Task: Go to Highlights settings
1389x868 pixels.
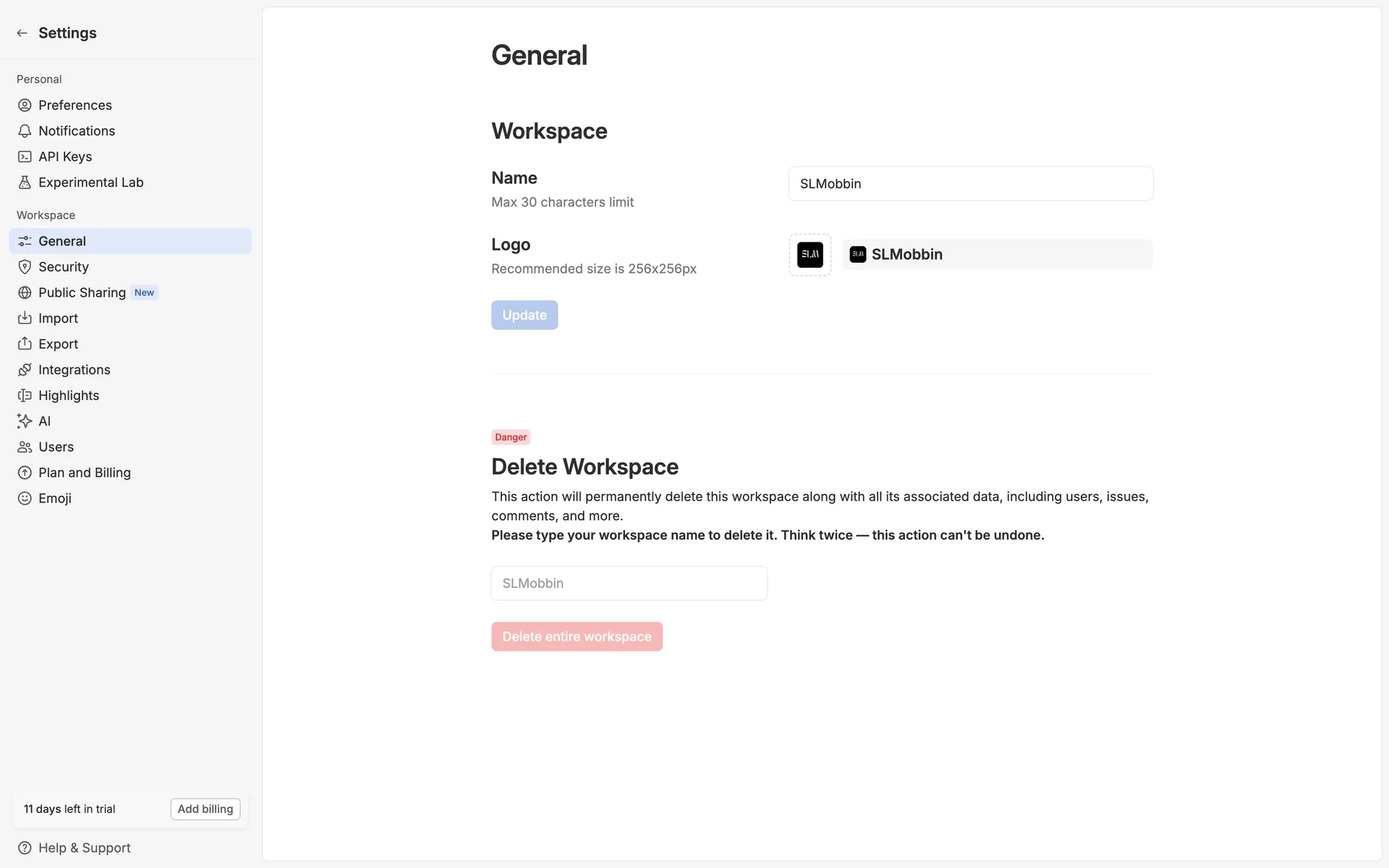Action: [x=69, y=396]
